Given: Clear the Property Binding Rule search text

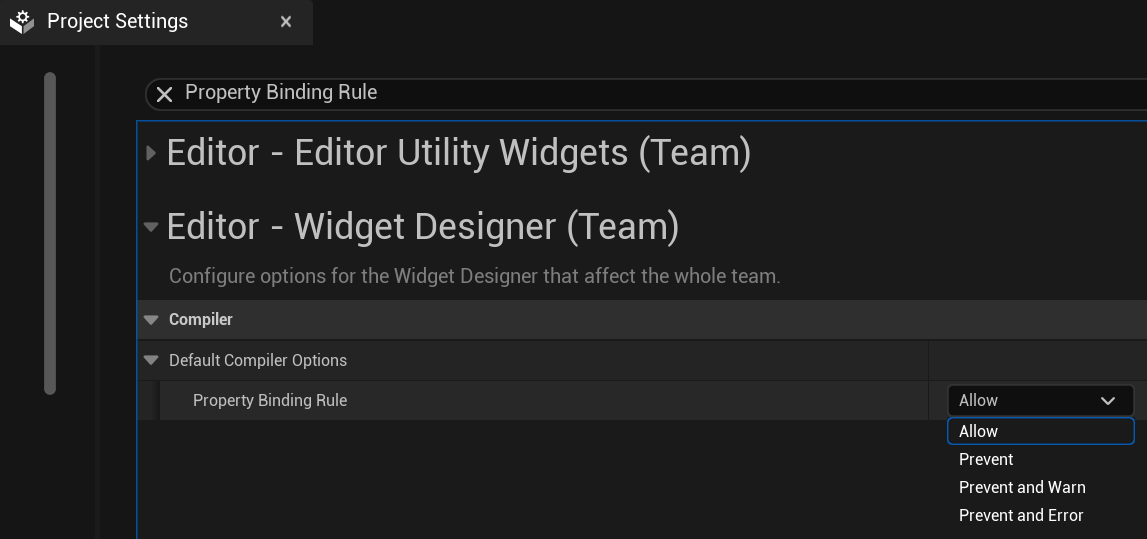Looking at the screenshot, I should click(165, 93).
